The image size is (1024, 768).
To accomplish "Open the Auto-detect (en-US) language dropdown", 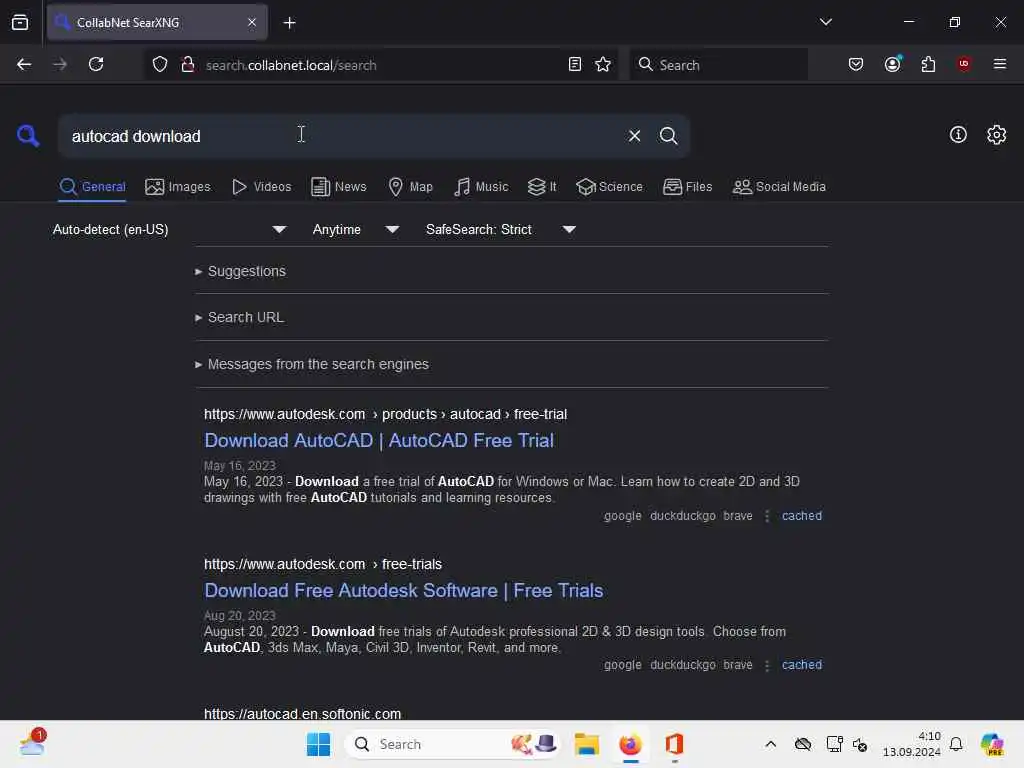I will coord(170,229).
